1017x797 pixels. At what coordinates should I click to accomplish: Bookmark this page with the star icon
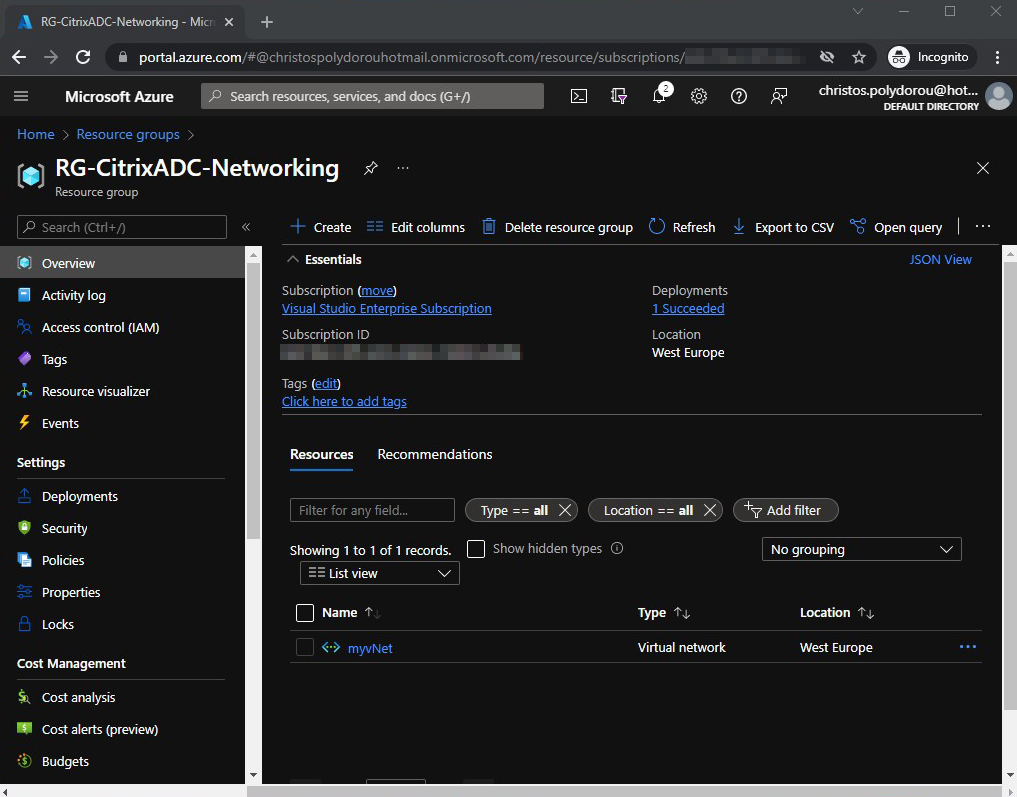coord(859,57)
